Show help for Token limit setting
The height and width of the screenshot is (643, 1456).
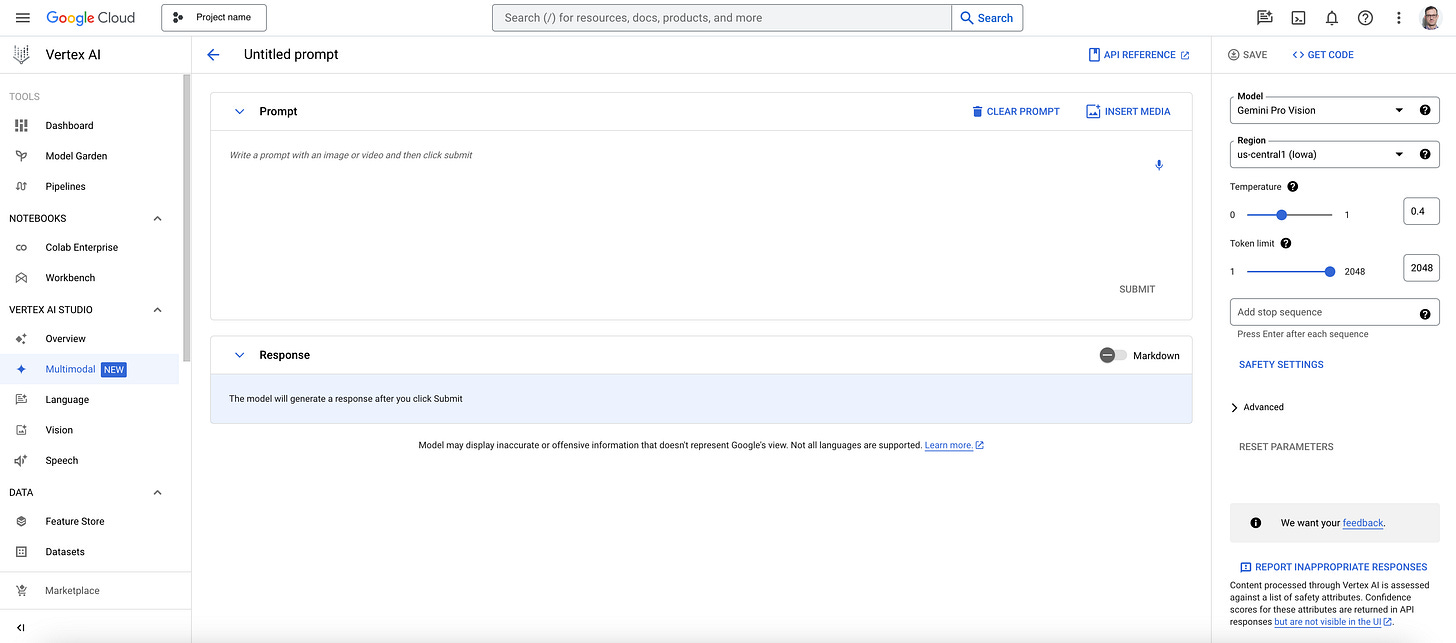tap(1286, 243)
